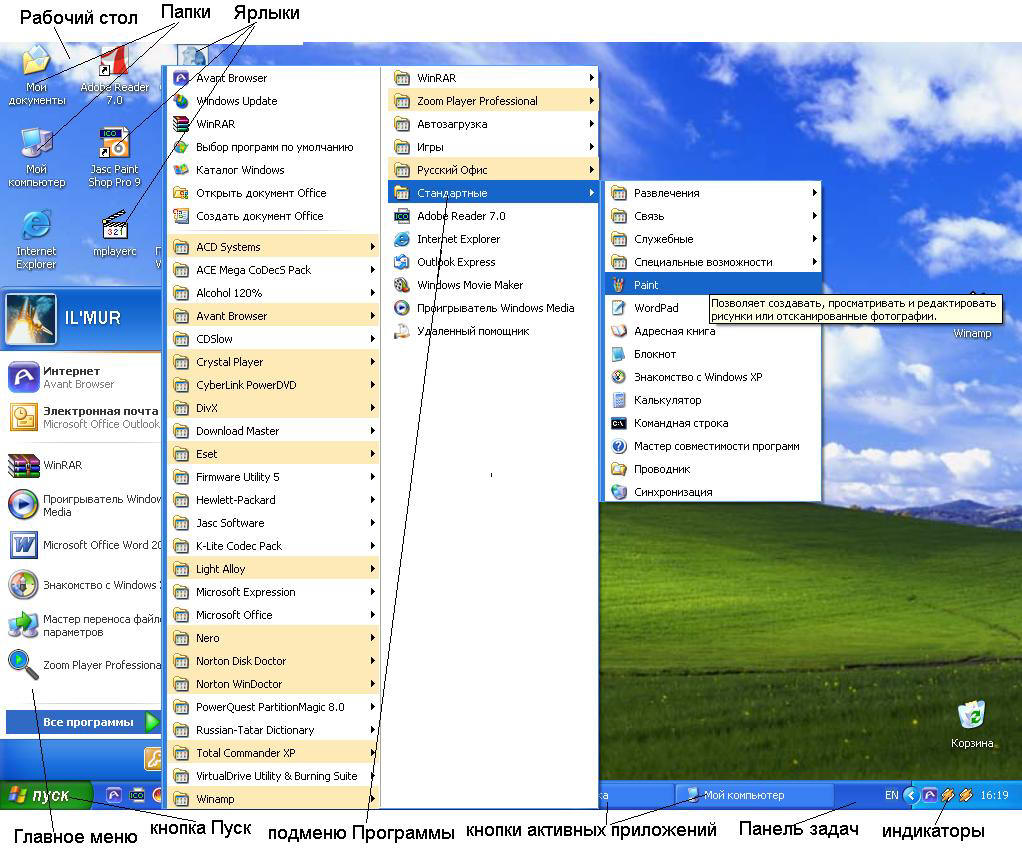Expand the Развлечения submenu arrow
1022x852 pixels.
coord(814,193)
